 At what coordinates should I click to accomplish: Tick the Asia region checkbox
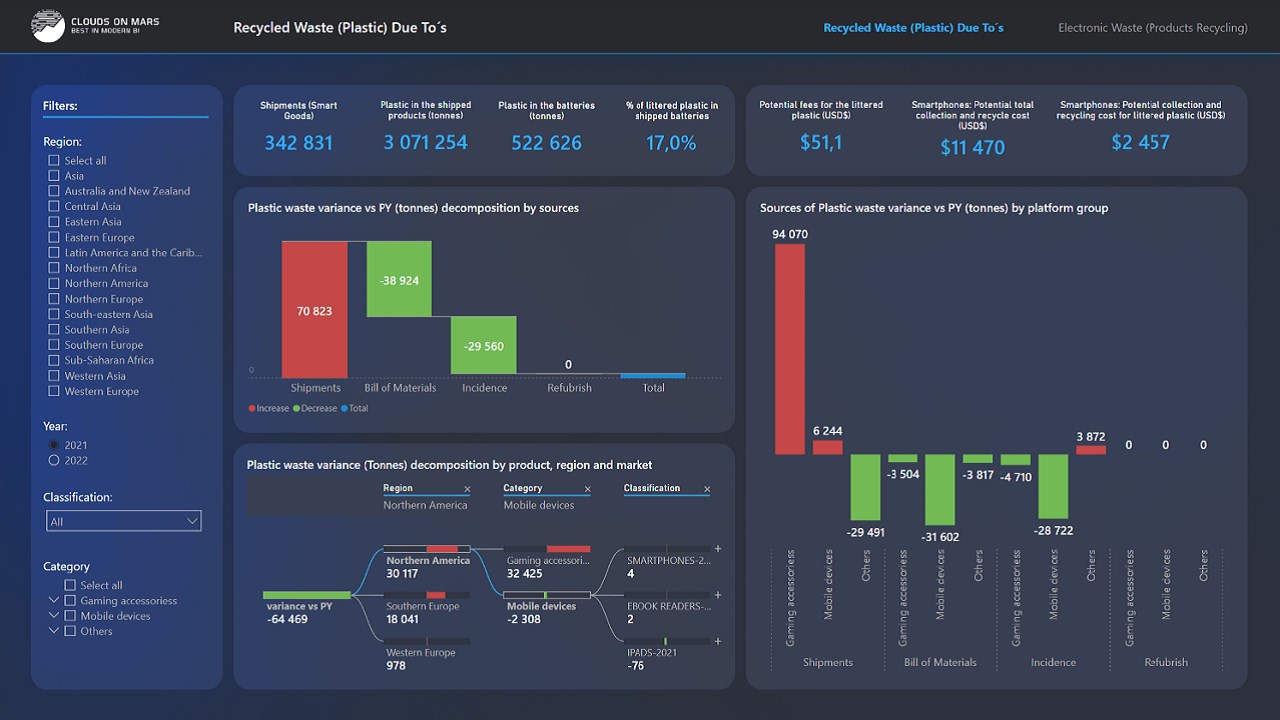point(54,175)
